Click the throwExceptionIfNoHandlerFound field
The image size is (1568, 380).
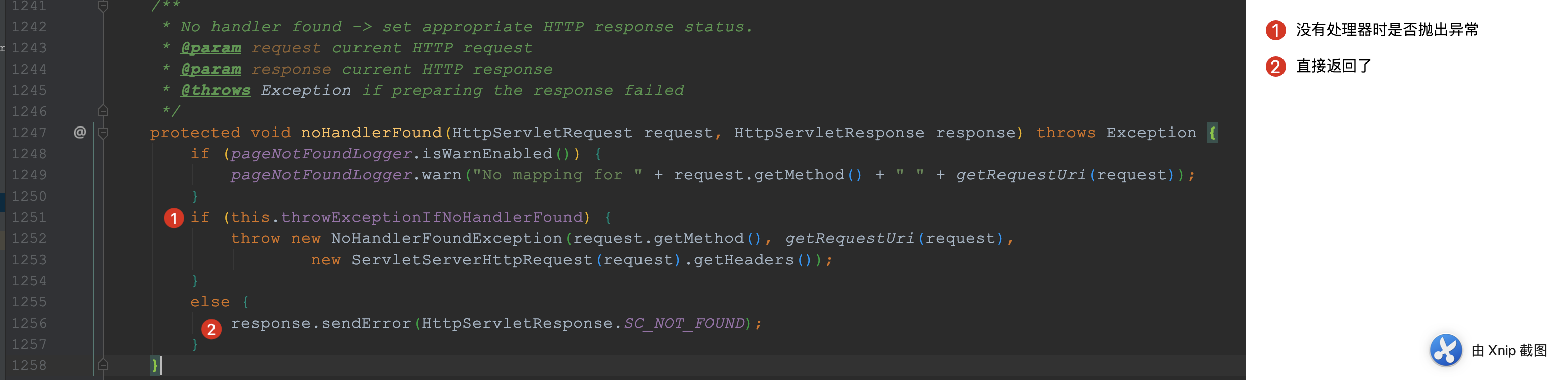pos(432,217)
